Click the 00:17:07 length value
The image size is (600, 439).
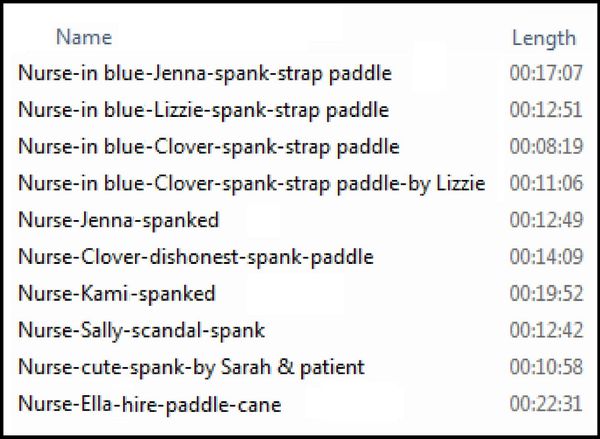click(546, 73)
